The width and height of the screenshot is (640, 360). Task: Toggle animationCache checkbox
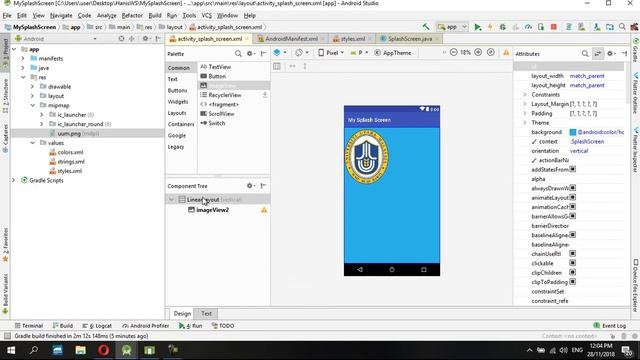point(573,207)
